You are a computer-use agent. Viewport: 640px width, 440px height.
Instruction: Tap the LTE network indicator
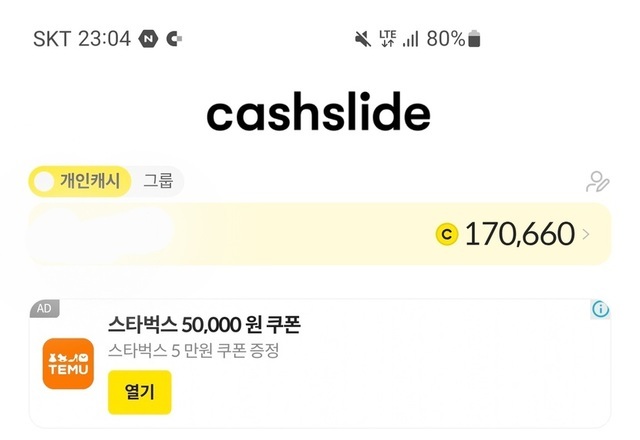pyautogui.click(x=388, y=39)
